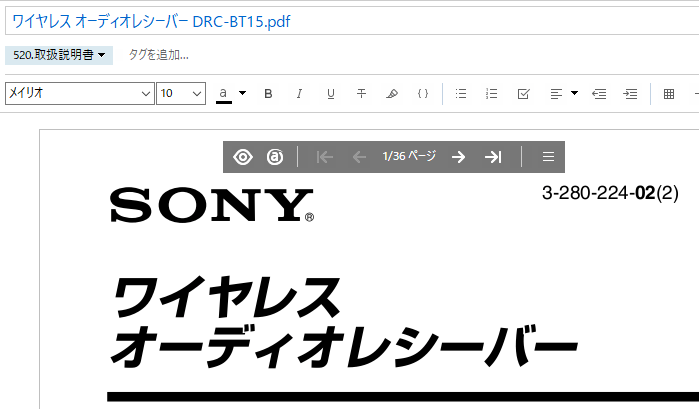This screenshot has width=699, height=409.
Task: Open the font color dropdown arrow
Action: point(242,93)
